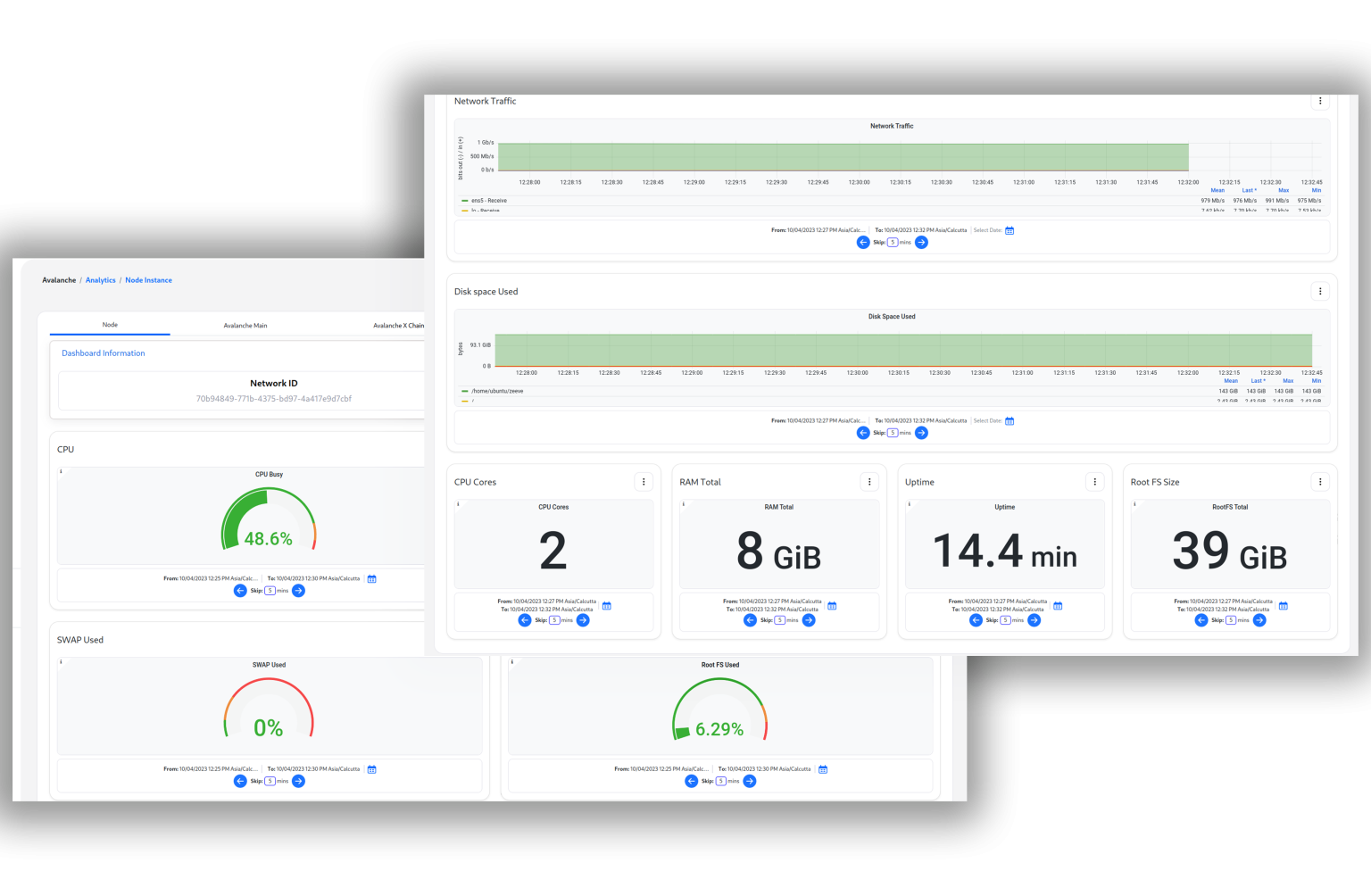Click the blue forward skip arrow under Root FS Used
1371x896 pixels.
pyautogui.click(x=750, y=781)
